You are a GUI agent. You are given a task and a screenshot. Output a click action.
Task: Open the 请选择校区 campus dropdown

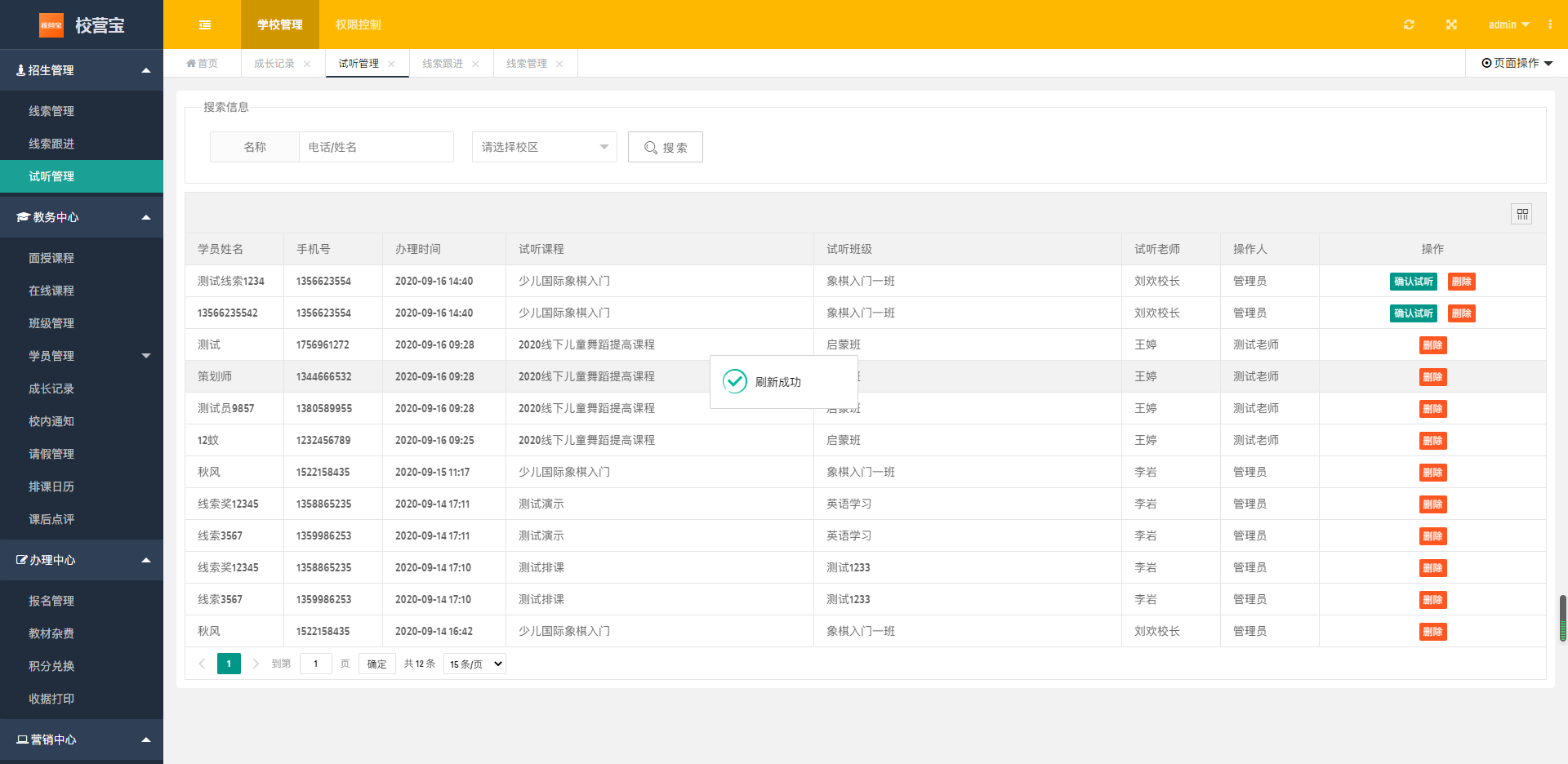[545, 147]
